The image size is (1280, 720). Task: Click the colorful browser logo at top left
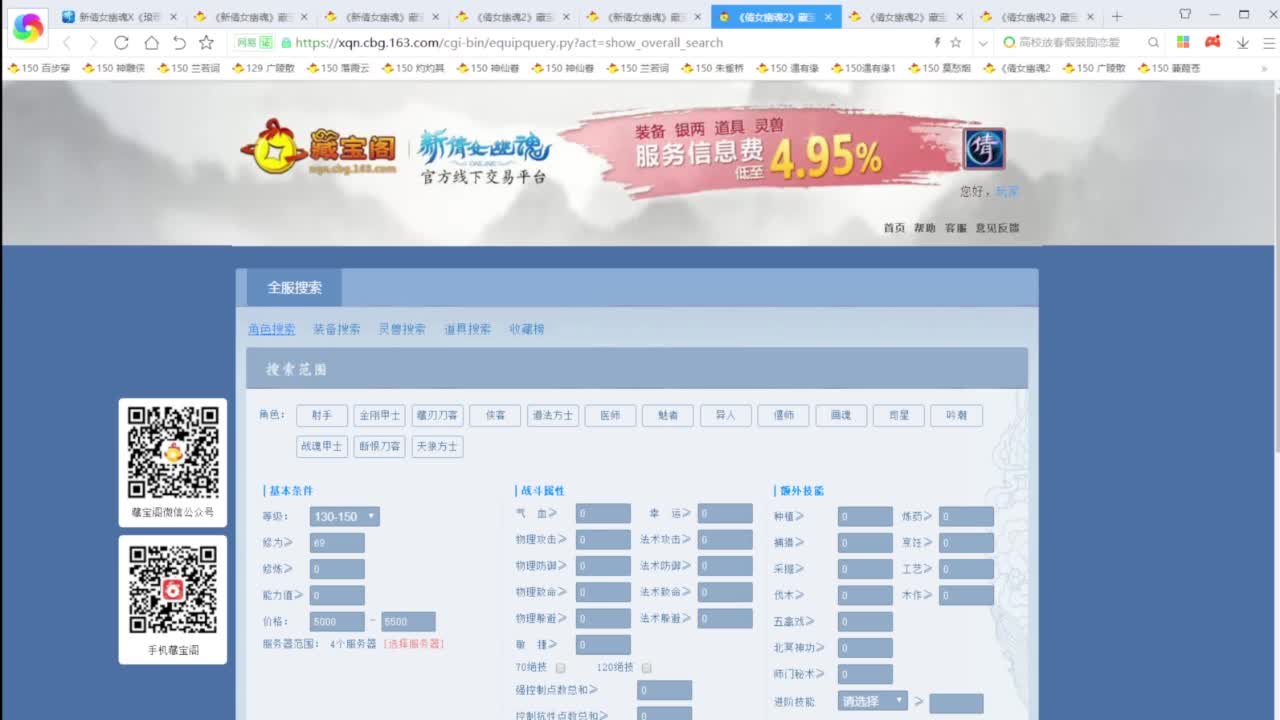coord(28,28)
